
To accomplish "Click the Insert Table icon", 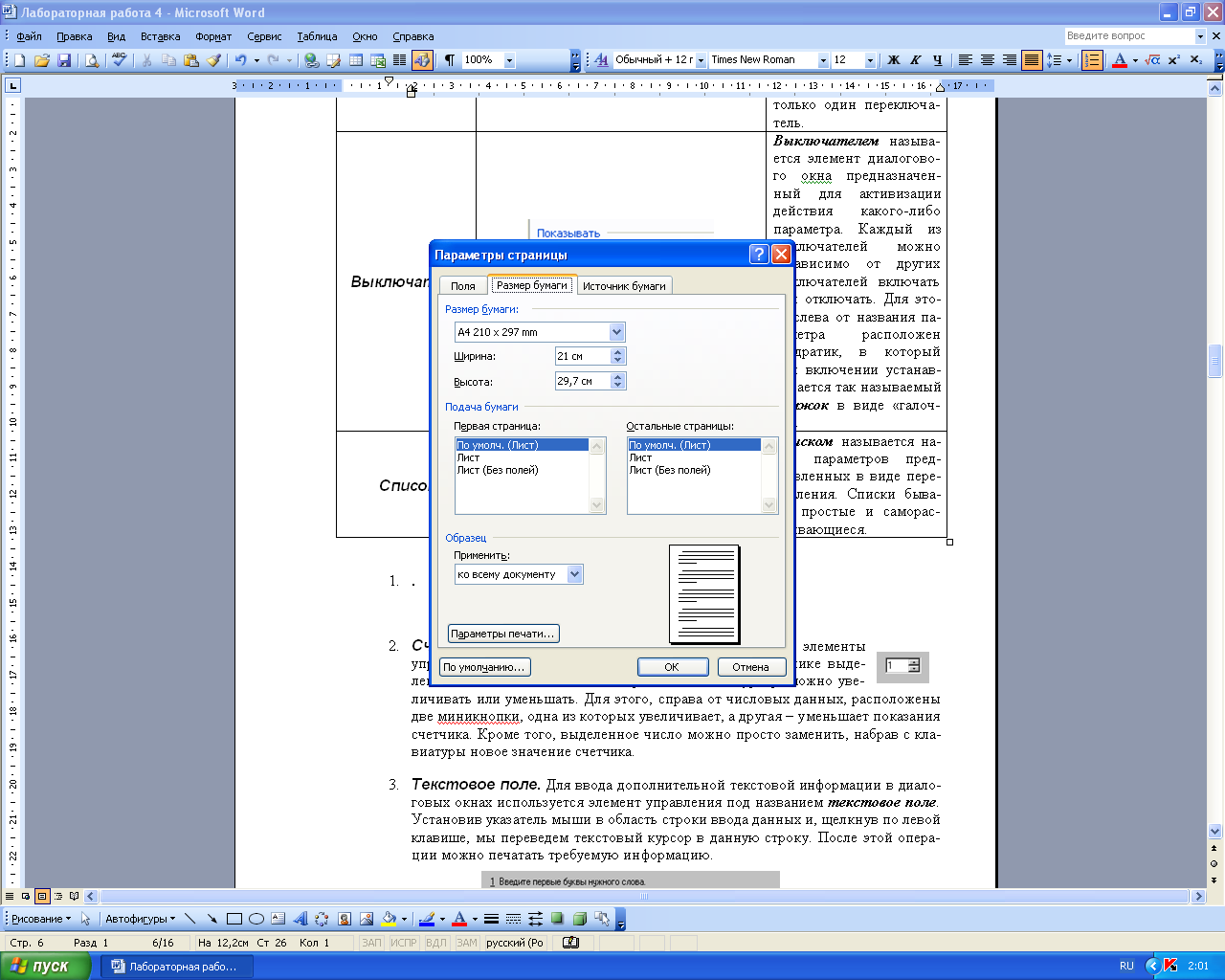I will pos(355,60).
